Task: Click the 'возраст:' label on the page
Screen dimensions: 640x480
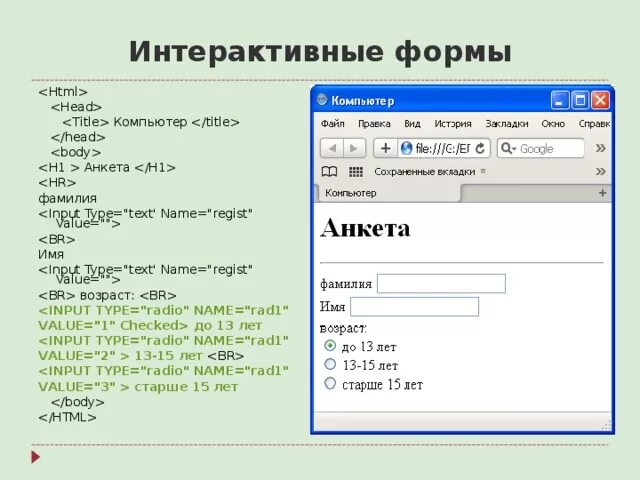Action: pyautogui.click(x=343, y=328)
